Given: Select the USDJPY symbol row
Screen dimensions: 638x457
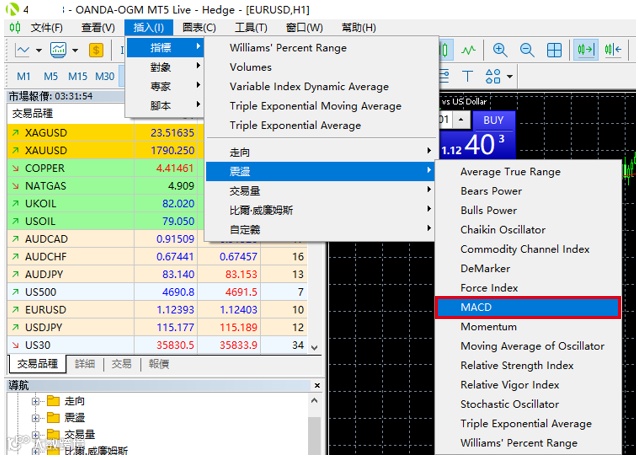Looking at the screenshot, I should (x=157, y=328).
